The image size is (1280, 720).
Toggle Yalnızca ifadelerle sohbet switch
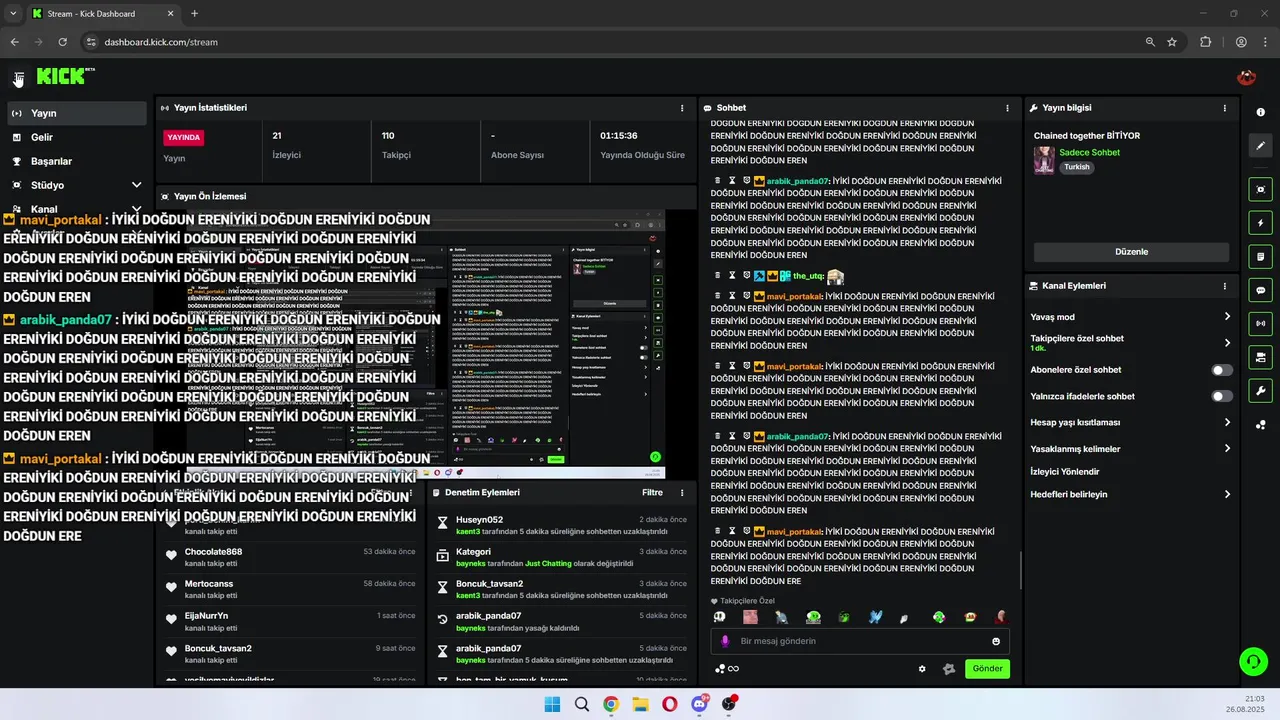[x=1222, y=396]
